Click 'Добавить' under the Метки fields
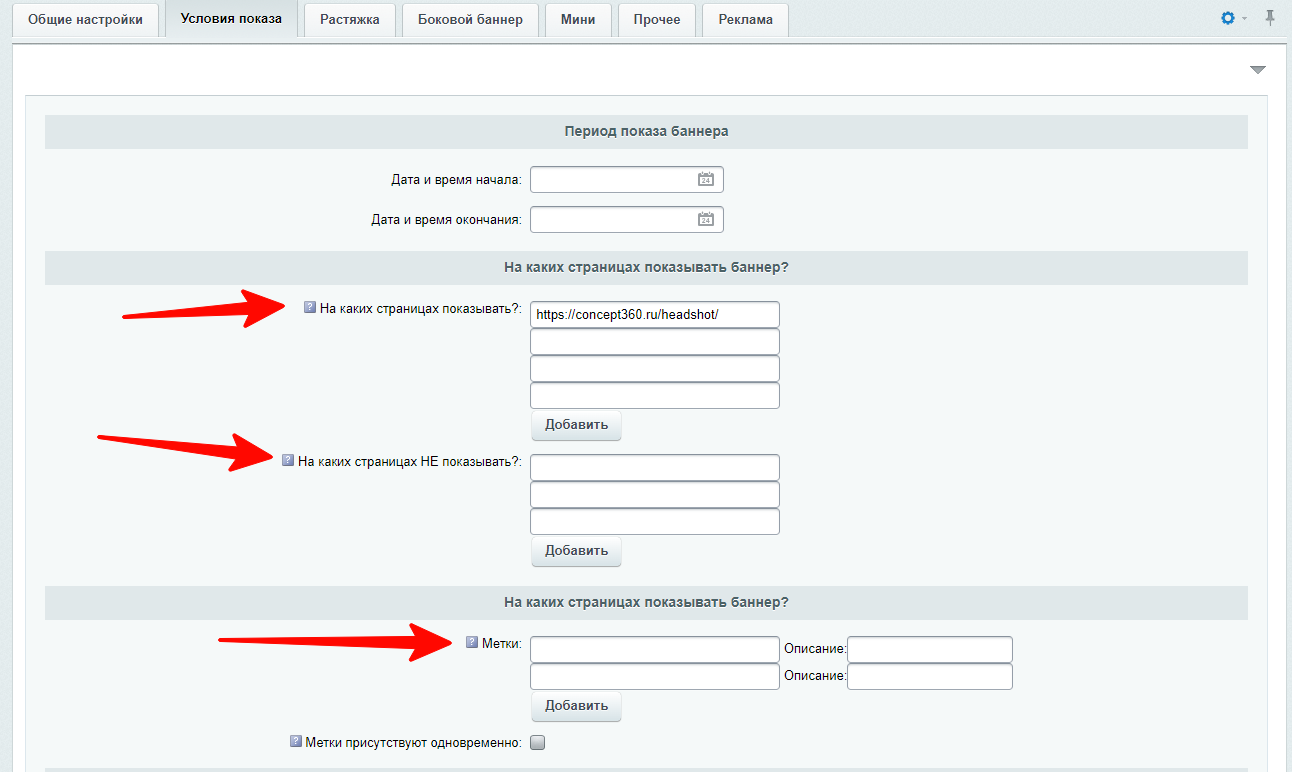 576,706
